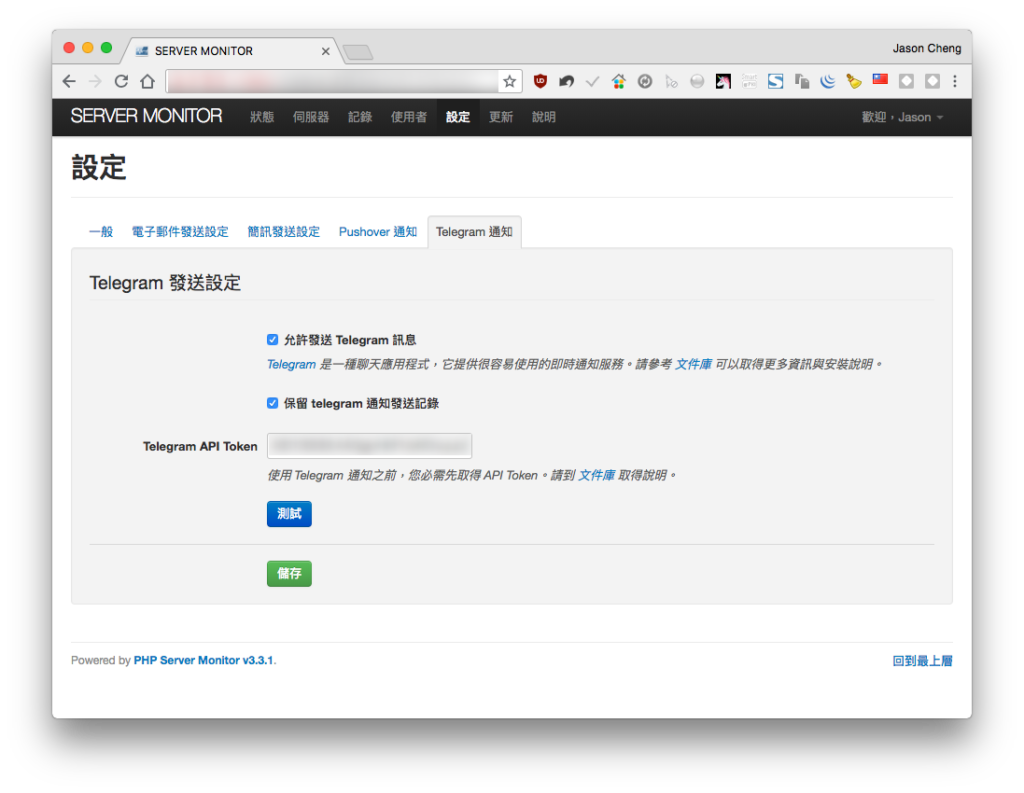
Task: Open the uBlock Origin shield extension
Action: tap(540, 82)
